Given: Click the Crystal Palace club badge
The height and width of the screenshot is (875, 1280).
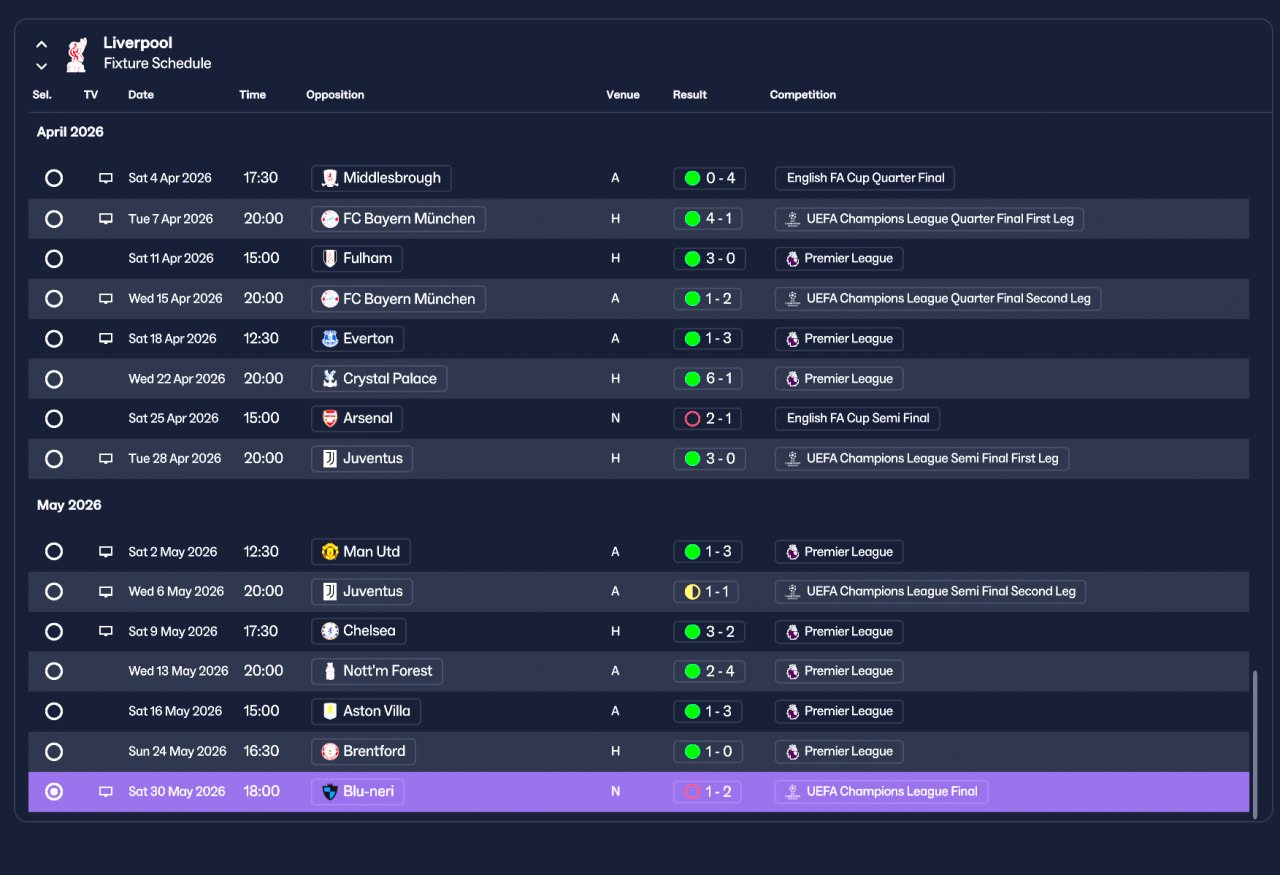Looking at the screenshot, I should 330,379.
